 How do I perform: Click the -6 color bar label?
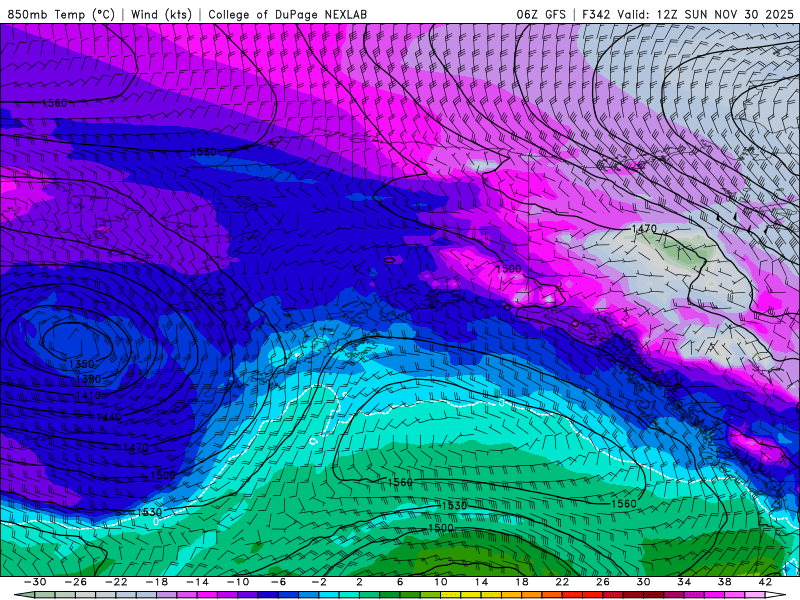click(279, 582)
